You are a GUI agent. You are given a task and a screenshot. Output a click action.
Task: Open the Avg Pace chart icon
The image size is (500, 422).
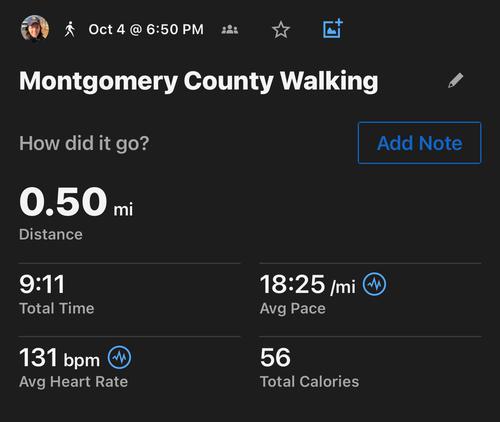[374, 284]
